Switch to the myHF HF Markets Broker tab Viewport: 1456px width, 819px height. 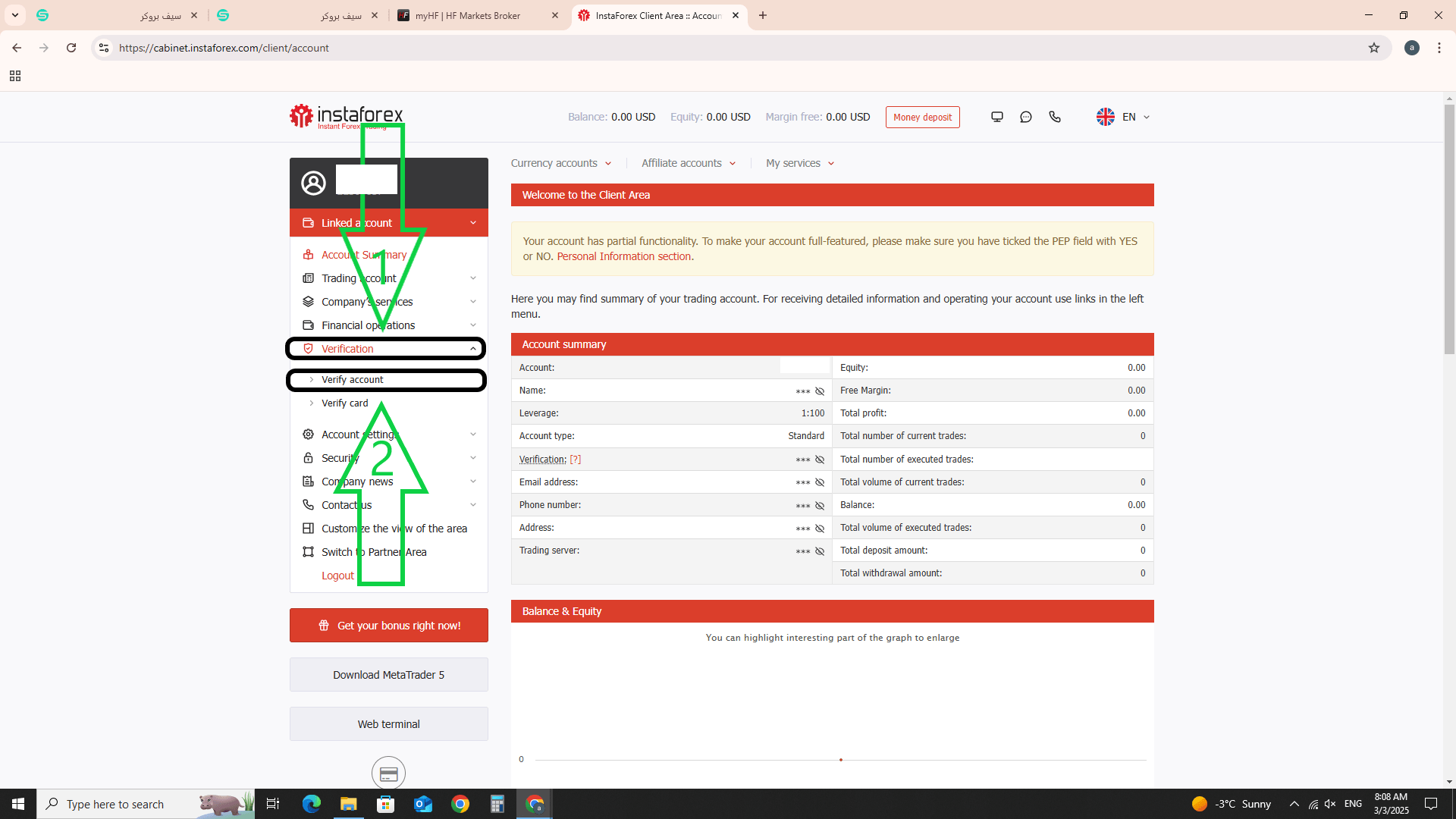[478, 15]
